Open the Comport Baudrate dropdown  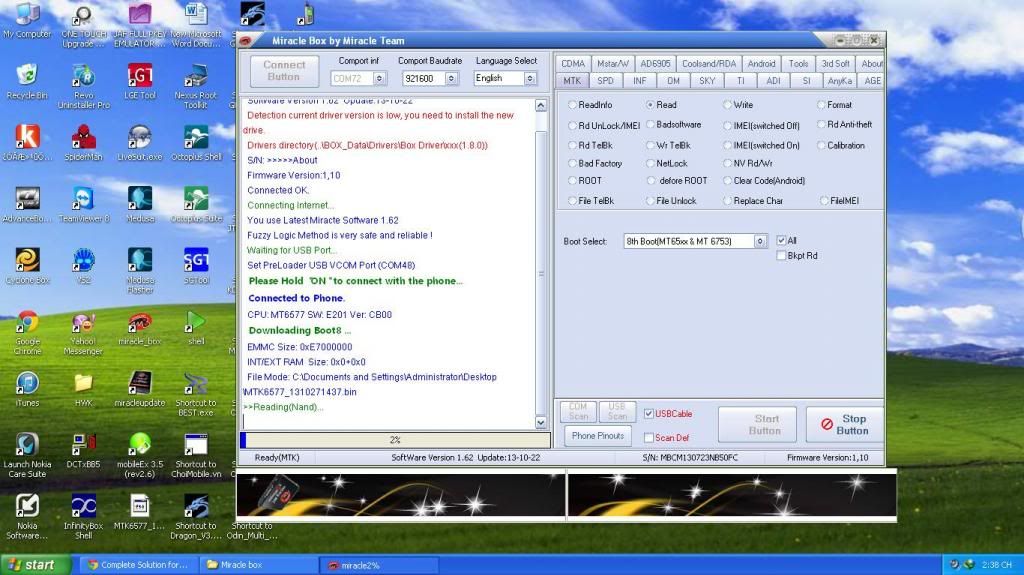coord(451,78)
